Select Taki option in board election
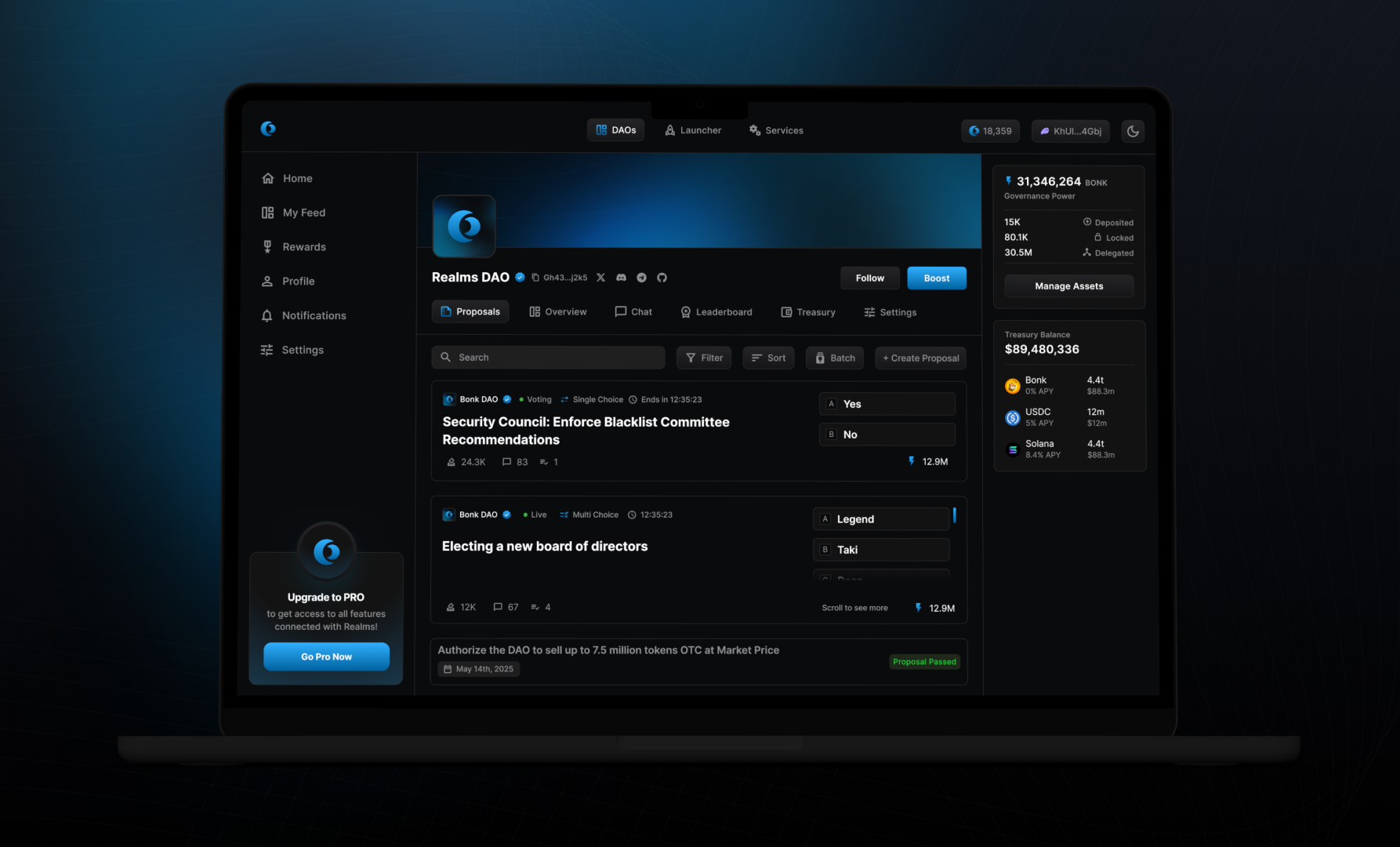This screenshot has width=1400, height=847. [x=881, y=550]
